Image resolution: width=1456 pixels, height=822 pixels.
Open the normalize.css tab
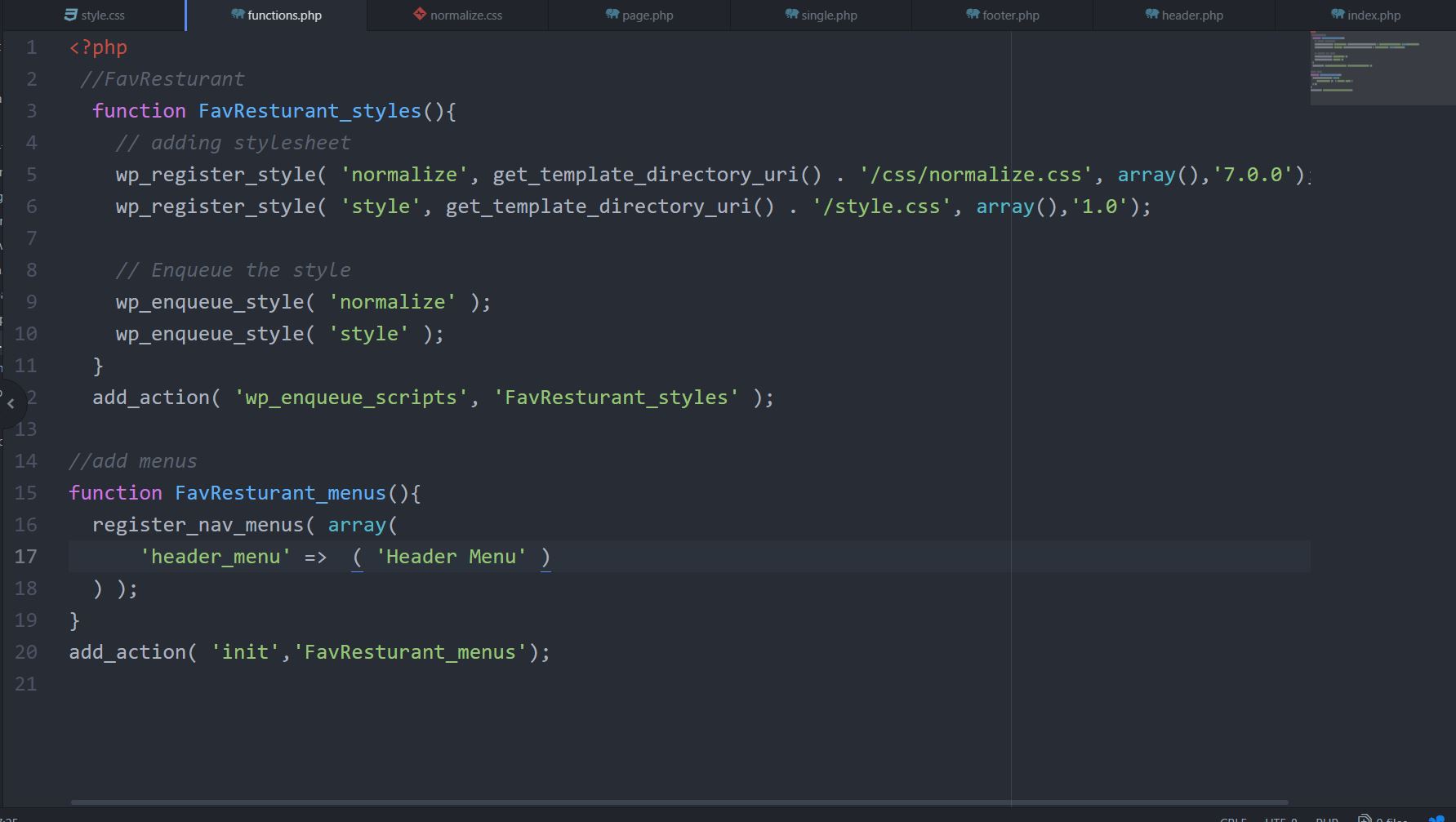click(457, 16)
